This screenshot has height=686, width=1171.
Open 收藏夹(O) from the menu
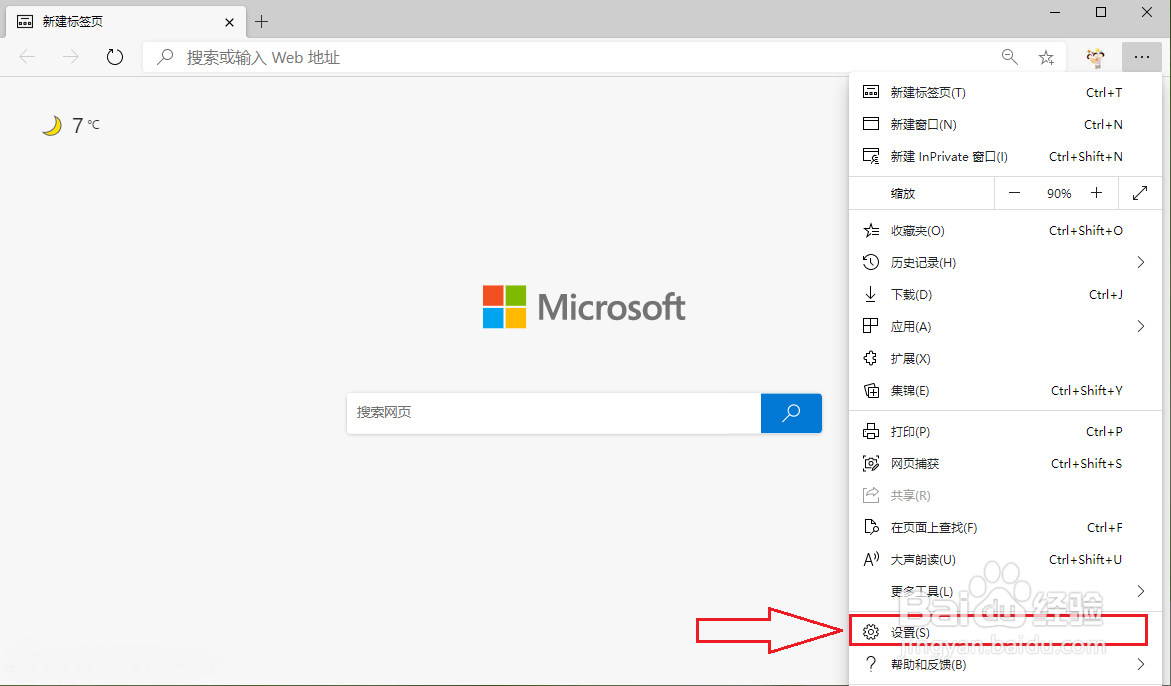[1005, 231]
